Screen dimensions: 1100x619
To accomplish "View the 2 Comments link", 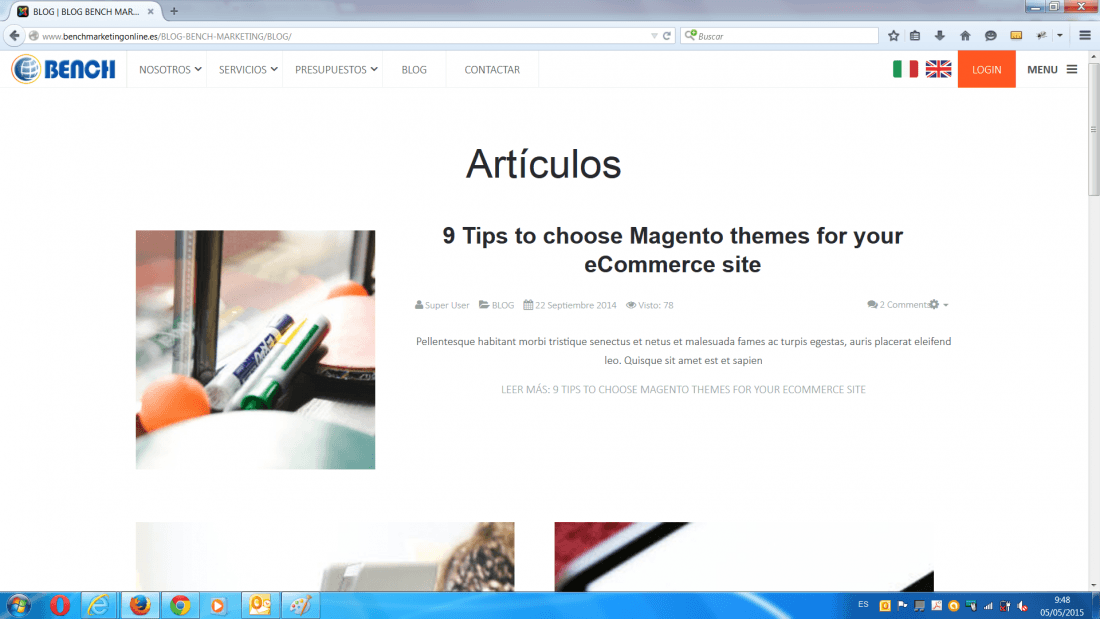I will (x=905, y=305).
